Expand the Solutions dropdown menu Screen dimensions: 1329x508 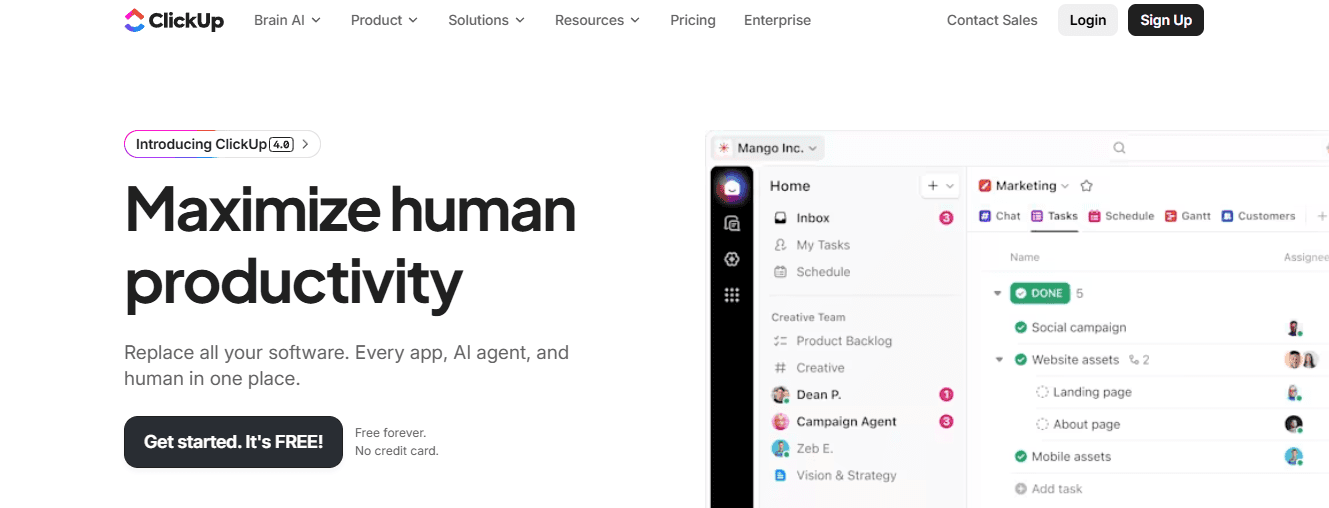tap(486, 20)
